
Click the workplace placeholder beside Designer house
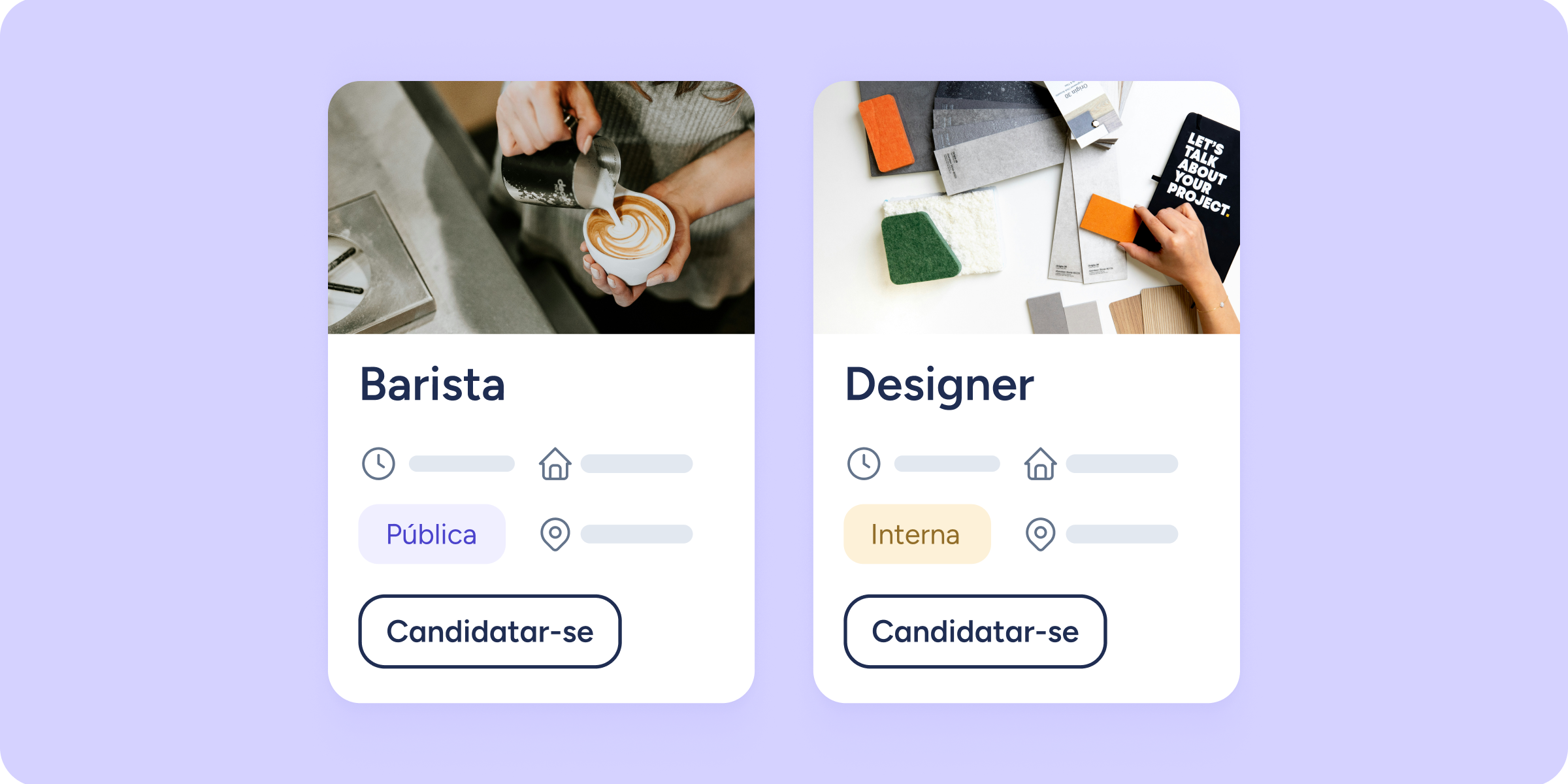(x=1122, y=464)
